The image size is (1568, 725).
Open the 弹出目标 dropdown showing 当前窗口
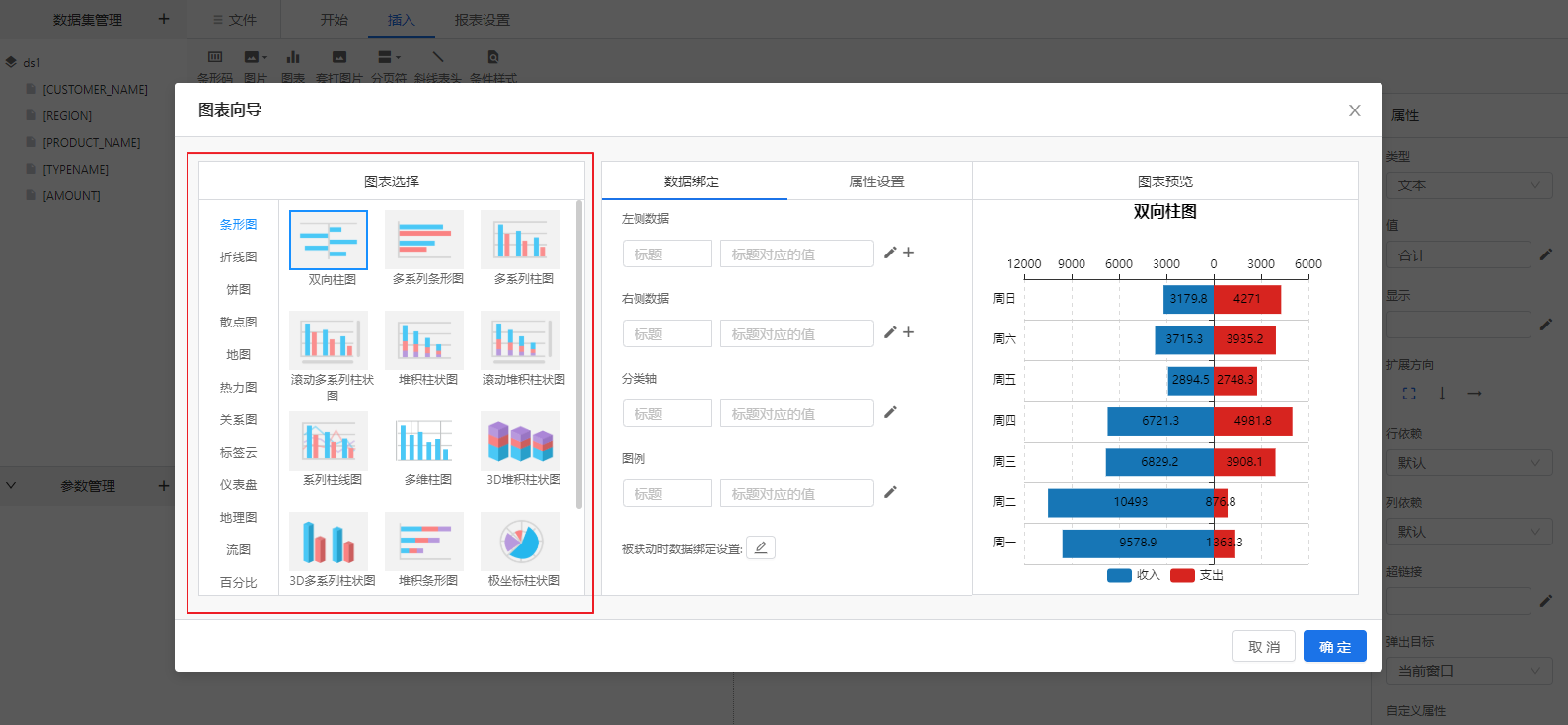(x=1469, y=671)
